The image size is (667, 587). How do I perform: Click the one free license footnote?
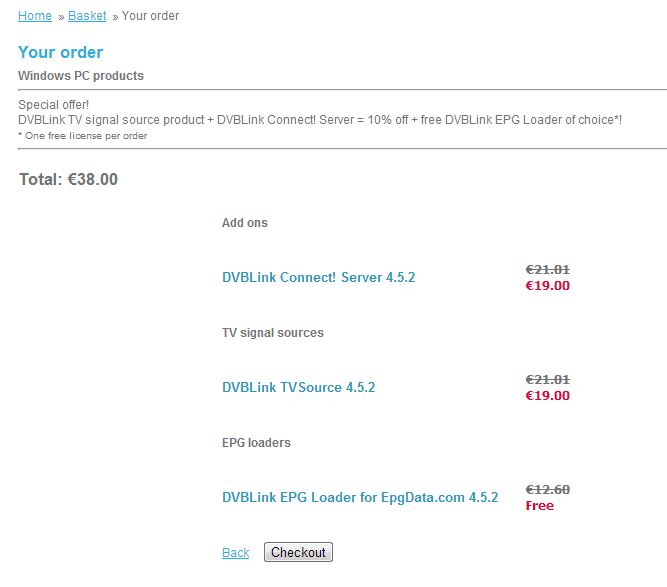[x=83, y=135]
